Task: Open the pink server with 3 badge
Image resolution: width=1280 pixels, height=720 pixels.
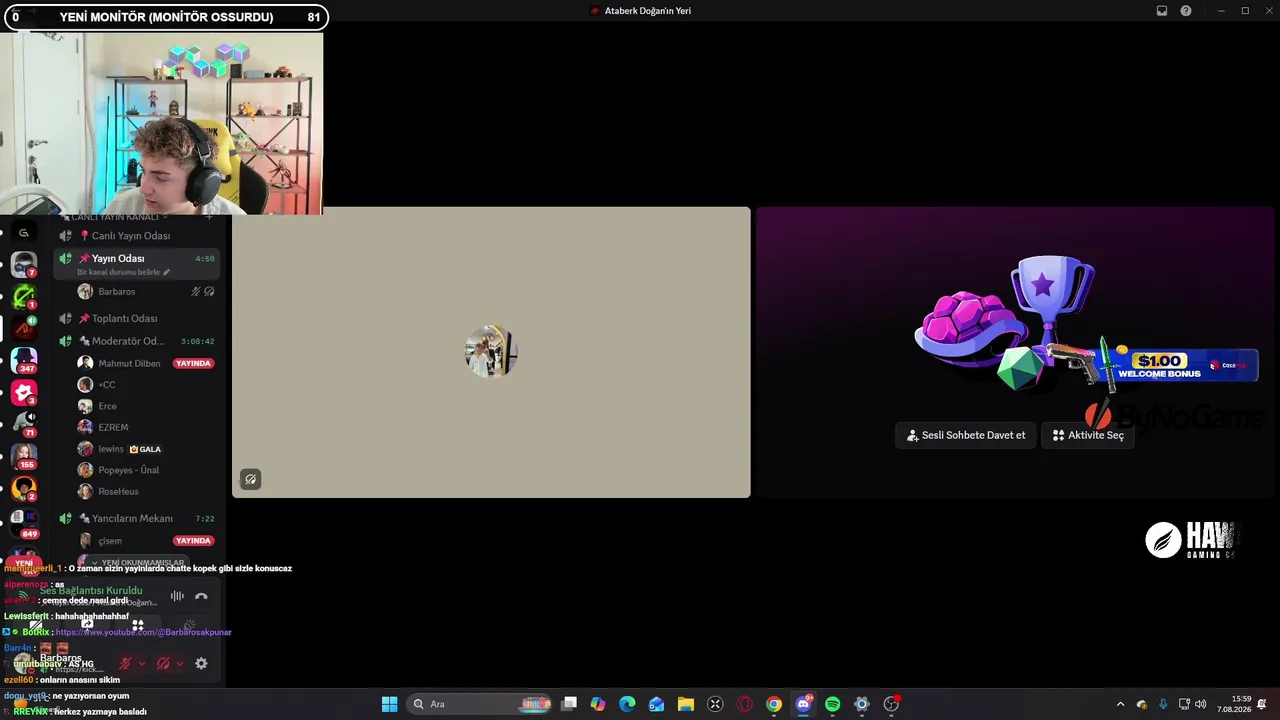Action: [24, 392]
